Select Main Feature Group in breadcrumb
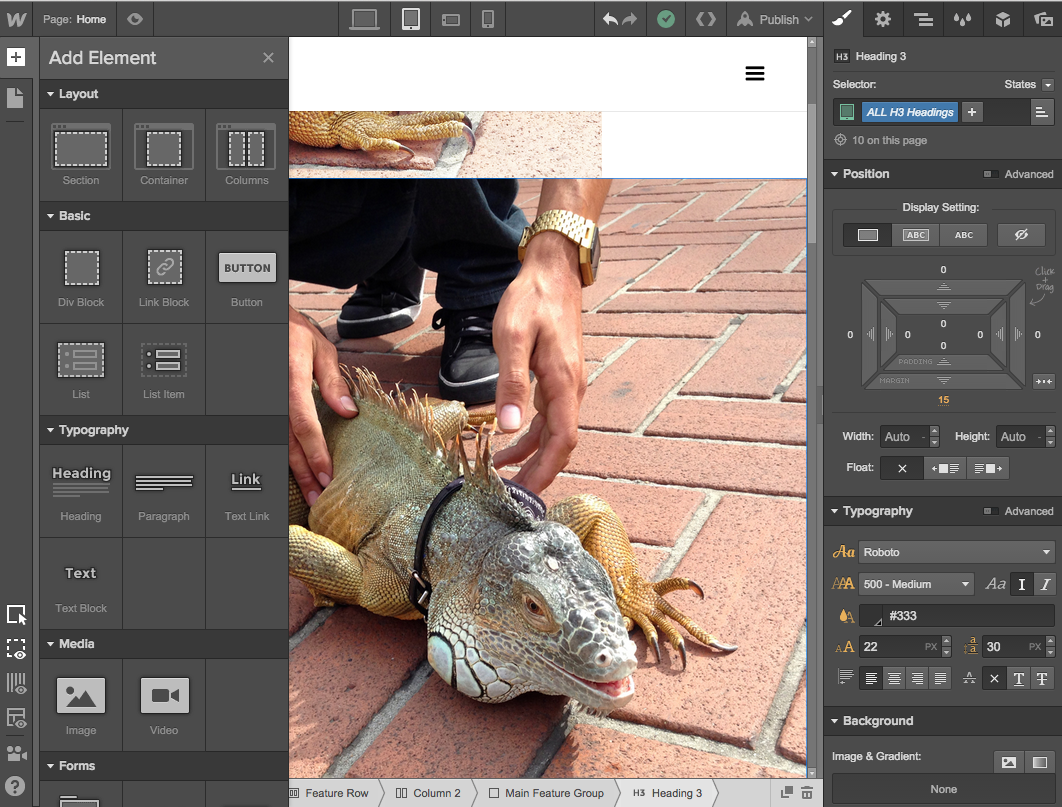Screen dimensions: 1062x807 tap(546, 793)
